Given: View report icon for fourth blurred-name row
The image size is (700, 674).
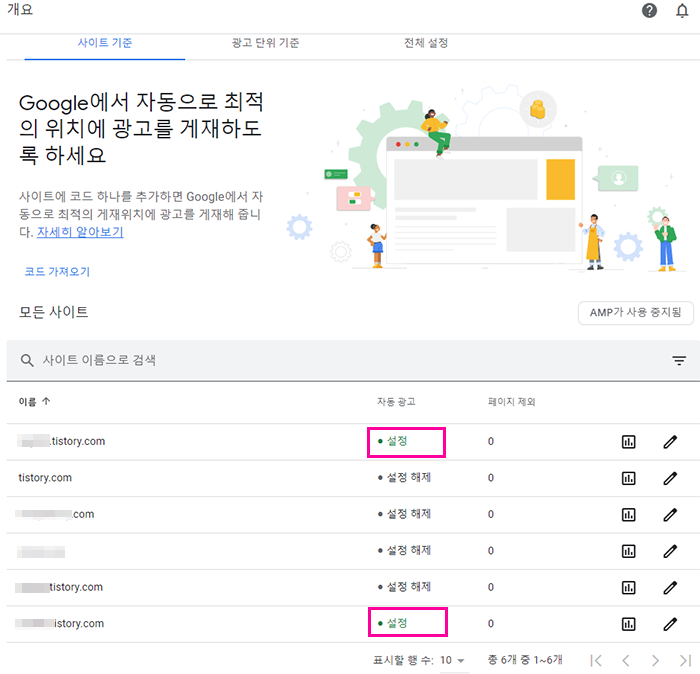Looking at the screenshot, I should coord(629,551).
